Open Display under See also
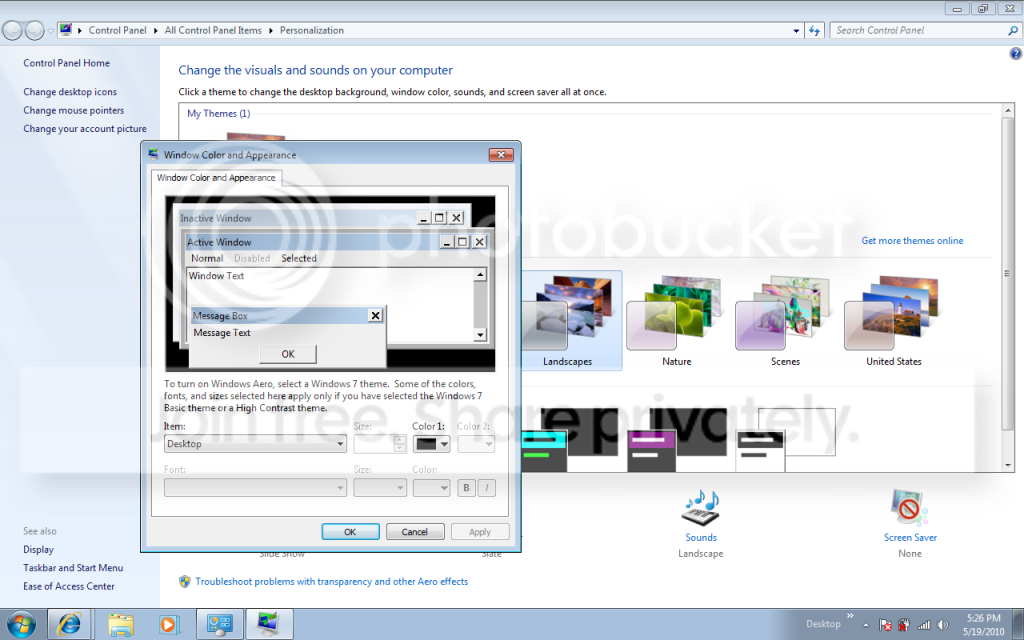 (39, 549)
